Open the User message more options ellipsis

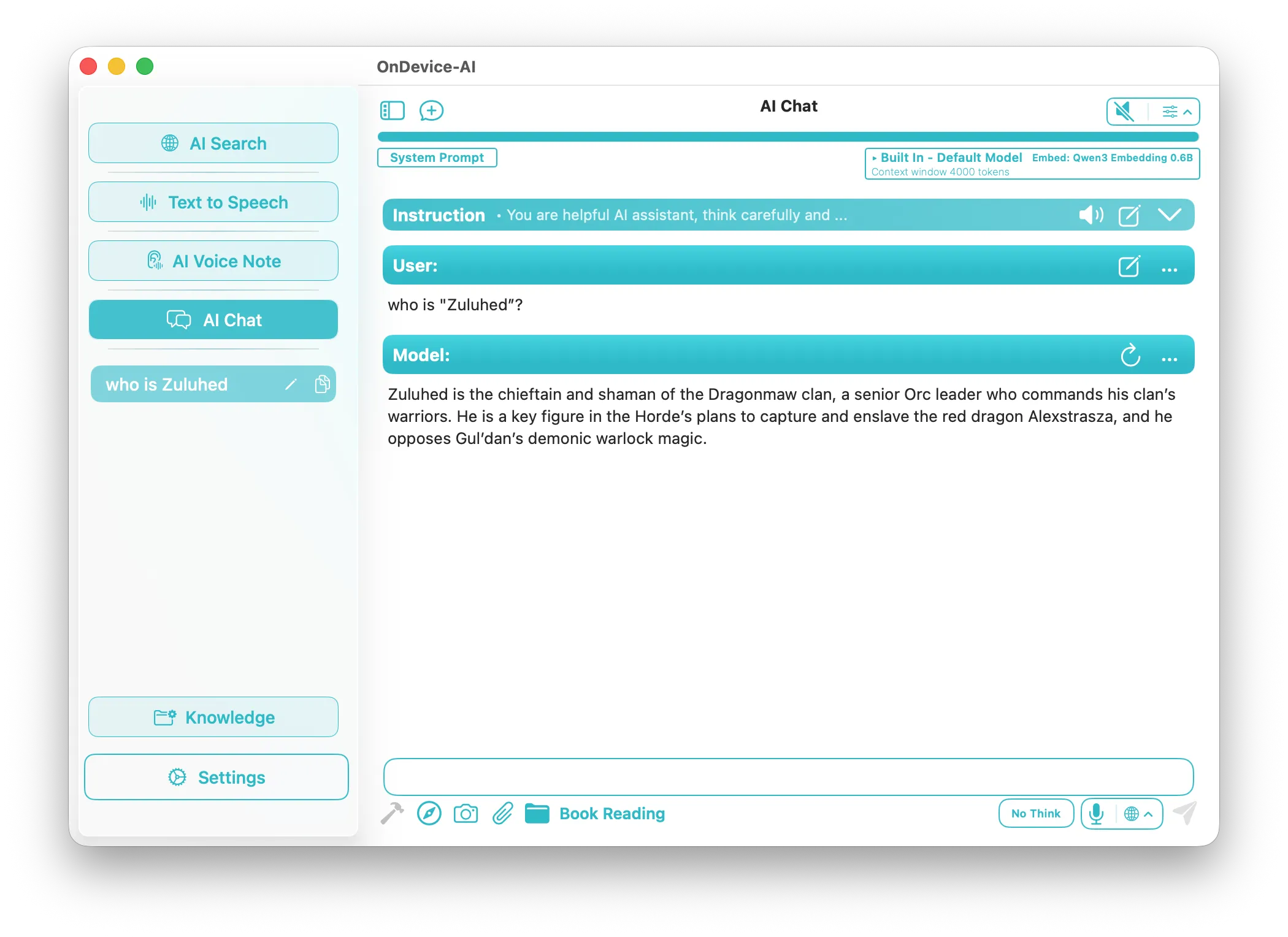point(1170,270)
